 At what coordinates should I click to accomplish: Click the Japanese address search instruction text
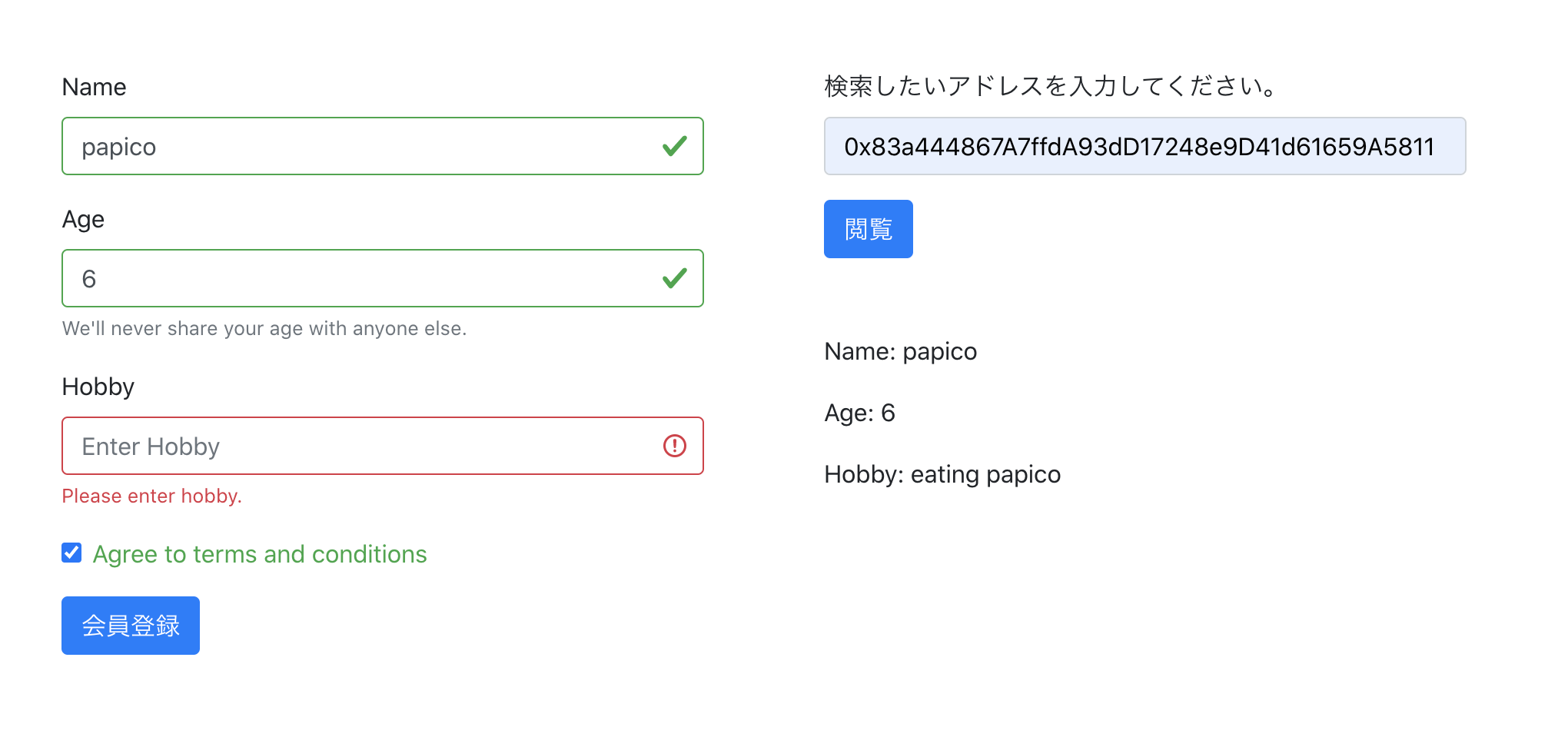[x=1048, y=86]
